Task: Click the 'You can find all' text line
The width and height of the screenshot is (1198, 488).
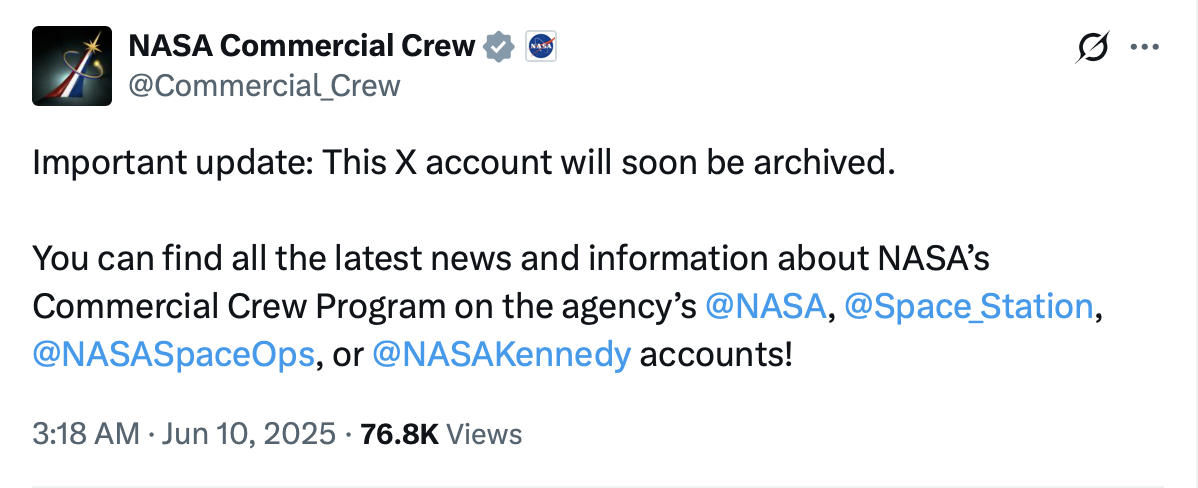Action: tap(511, 259)
